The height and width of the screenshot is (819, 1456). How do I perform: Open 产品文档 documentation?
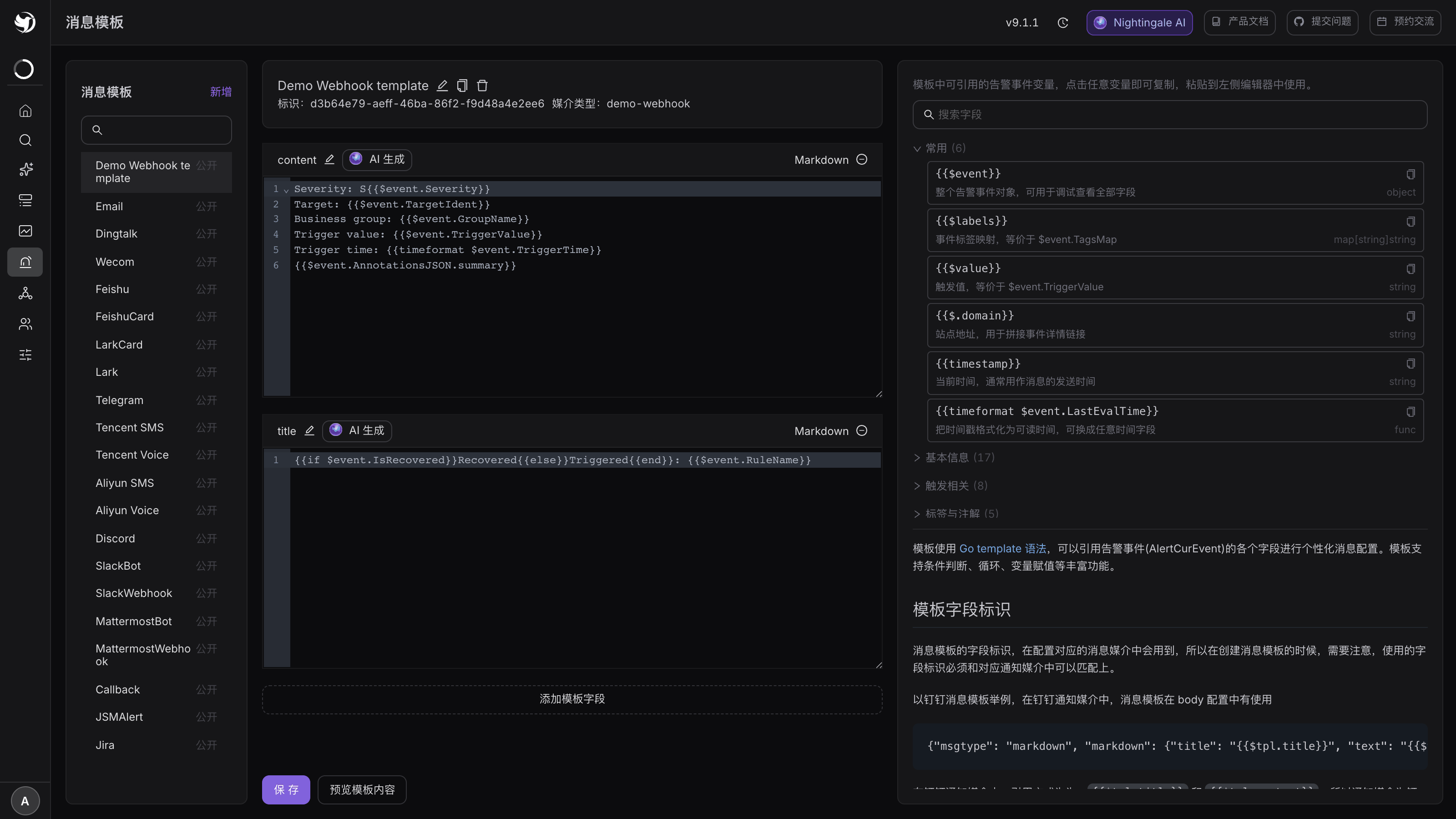[x=1239, y=23]
